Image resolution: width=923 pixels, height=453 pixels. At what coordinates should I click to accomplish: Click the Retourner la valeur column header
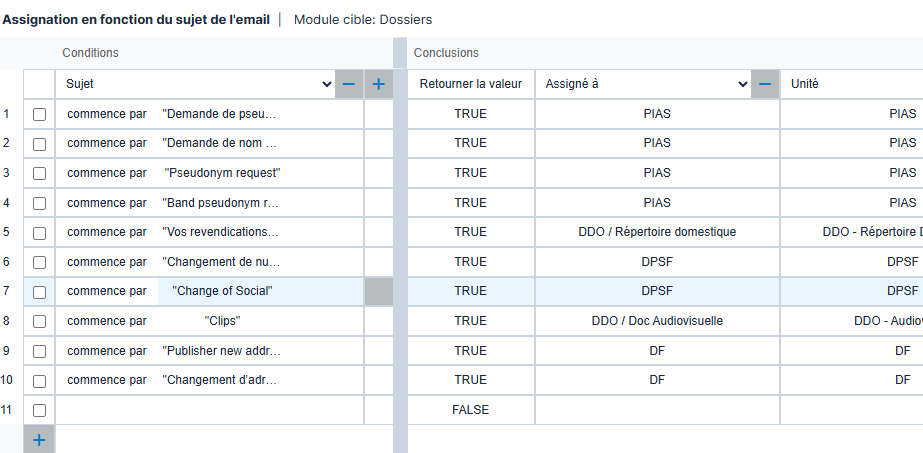click(471, 85)
